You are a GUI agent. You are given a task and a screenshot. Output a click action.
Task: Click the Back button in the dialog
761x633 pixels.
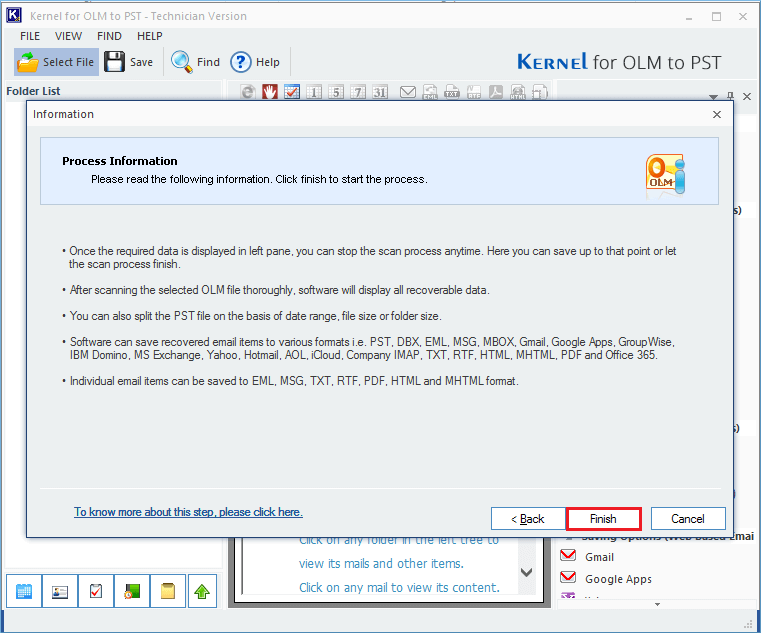click(528, 519)
